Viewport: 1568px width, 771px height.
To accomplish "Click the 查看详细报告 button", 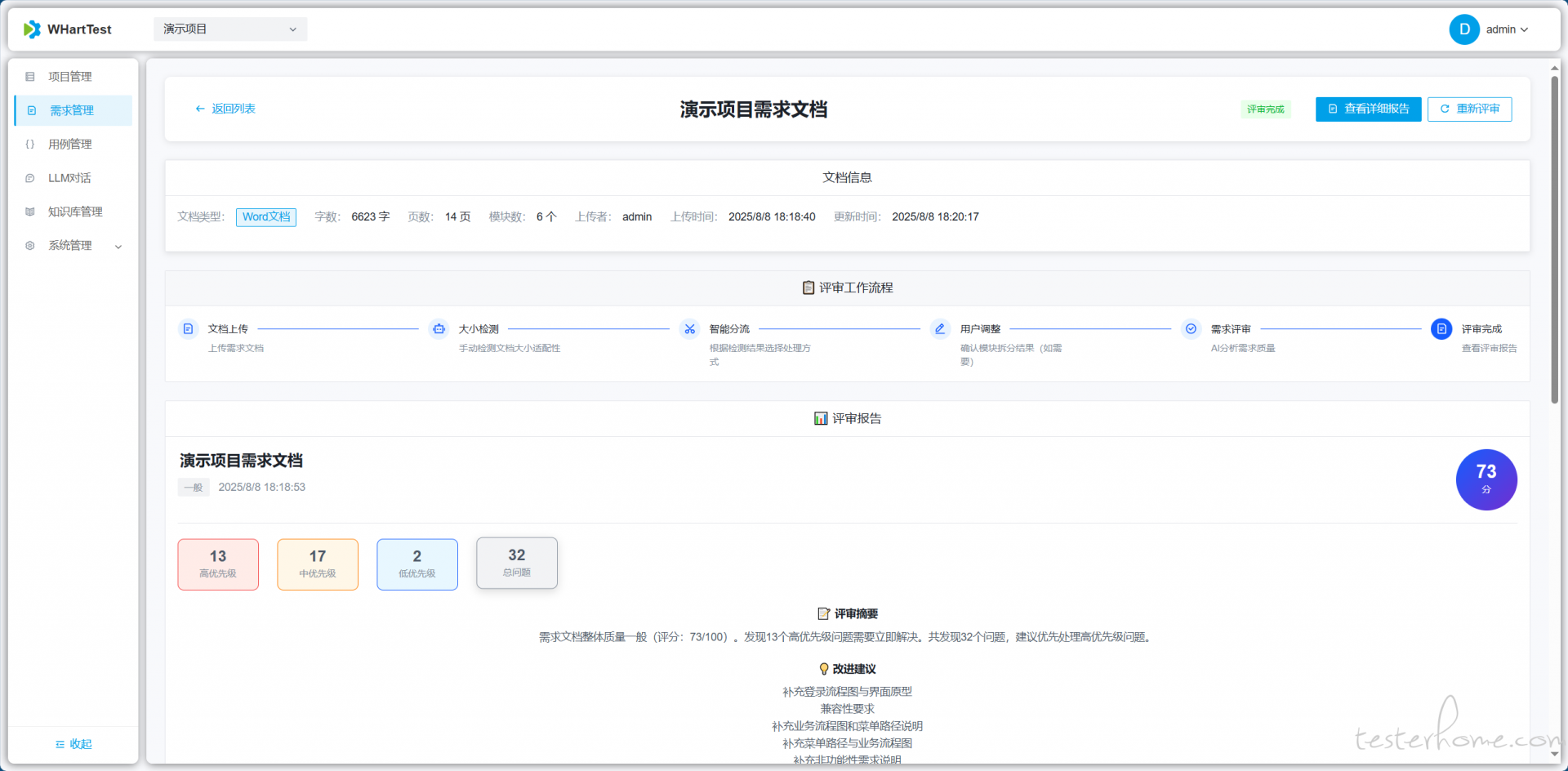I will 1368,109.
